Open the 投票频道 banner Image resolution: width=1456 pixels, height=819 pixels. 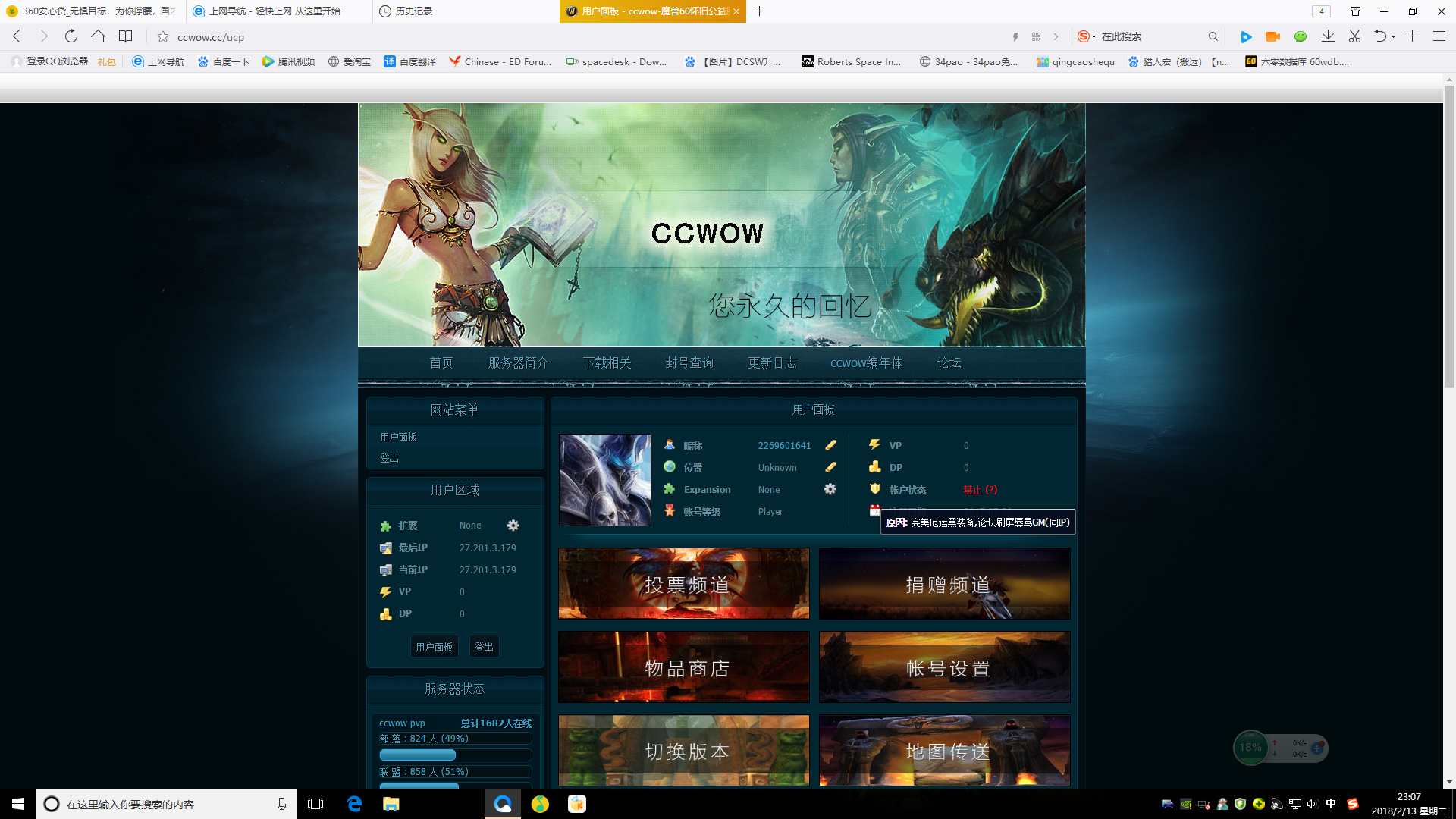coord(684,584)
